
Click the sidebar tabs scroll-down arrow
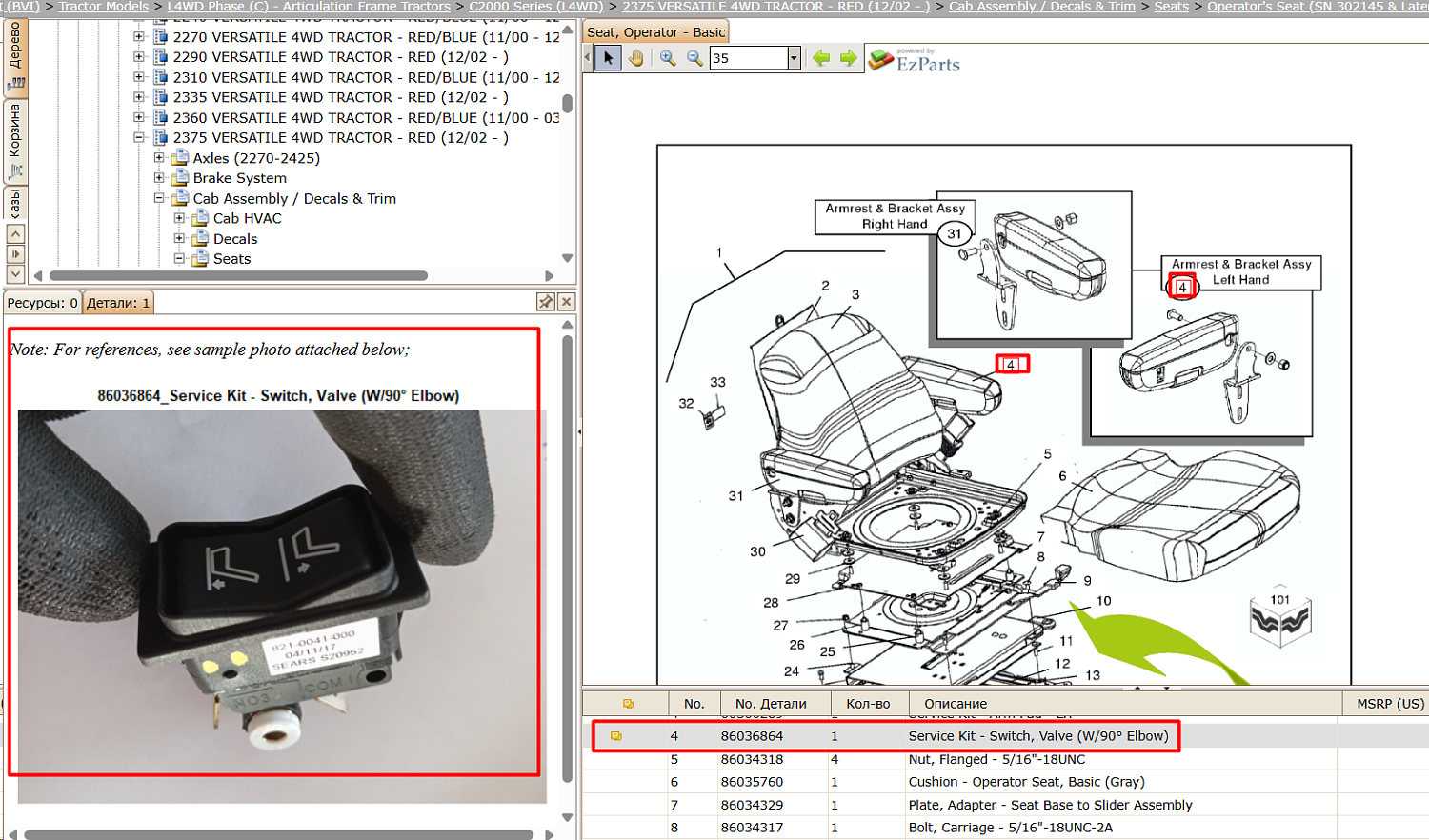[x=15, y=274]
